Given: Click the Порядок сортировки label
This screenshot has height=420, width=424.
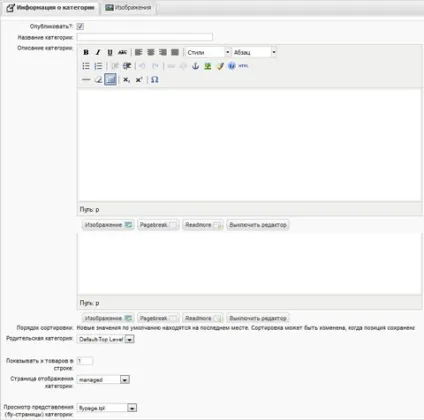Looking at the screenshot, I should pos(45,328).
